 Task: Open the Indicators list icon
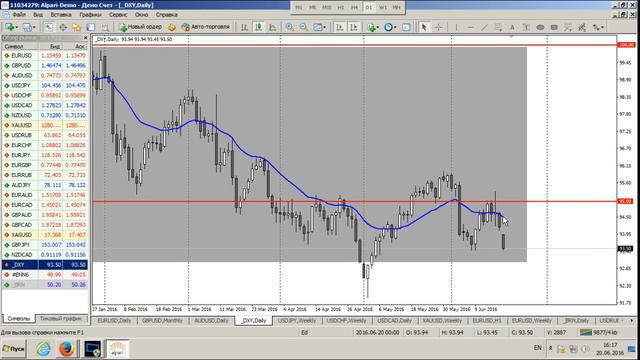371,27
